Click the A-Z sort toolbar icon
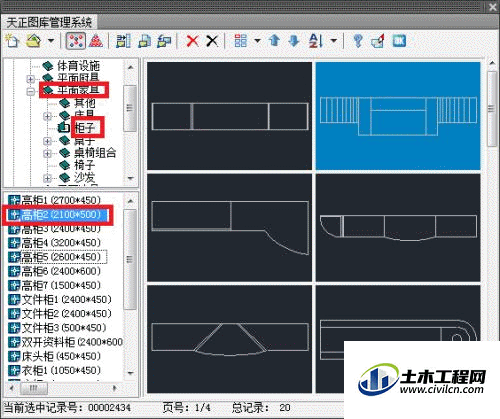 pyautogui.click(x=316, y=41)
